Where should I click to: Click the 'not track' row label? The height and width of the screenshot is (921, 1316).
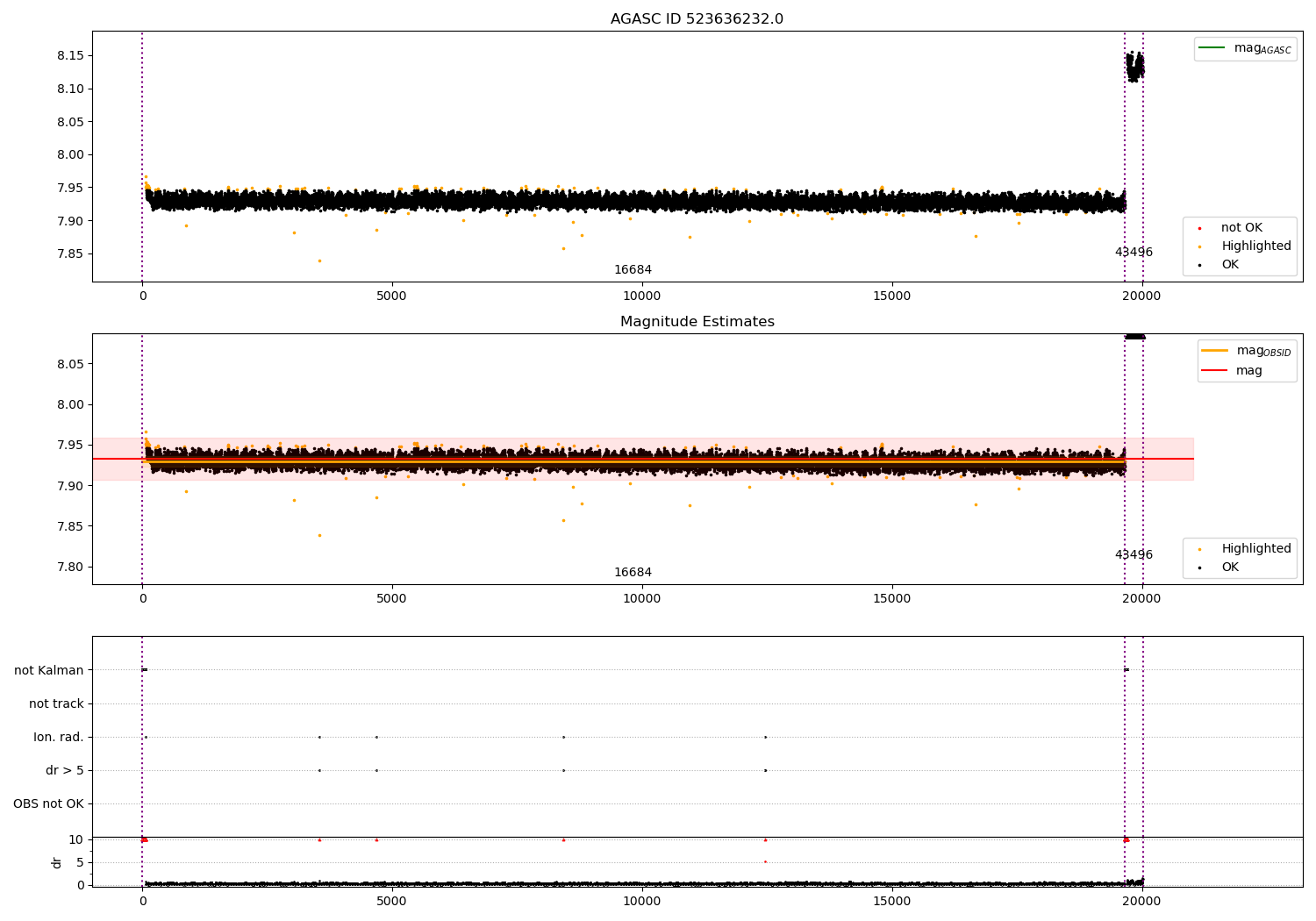[56, 704]
